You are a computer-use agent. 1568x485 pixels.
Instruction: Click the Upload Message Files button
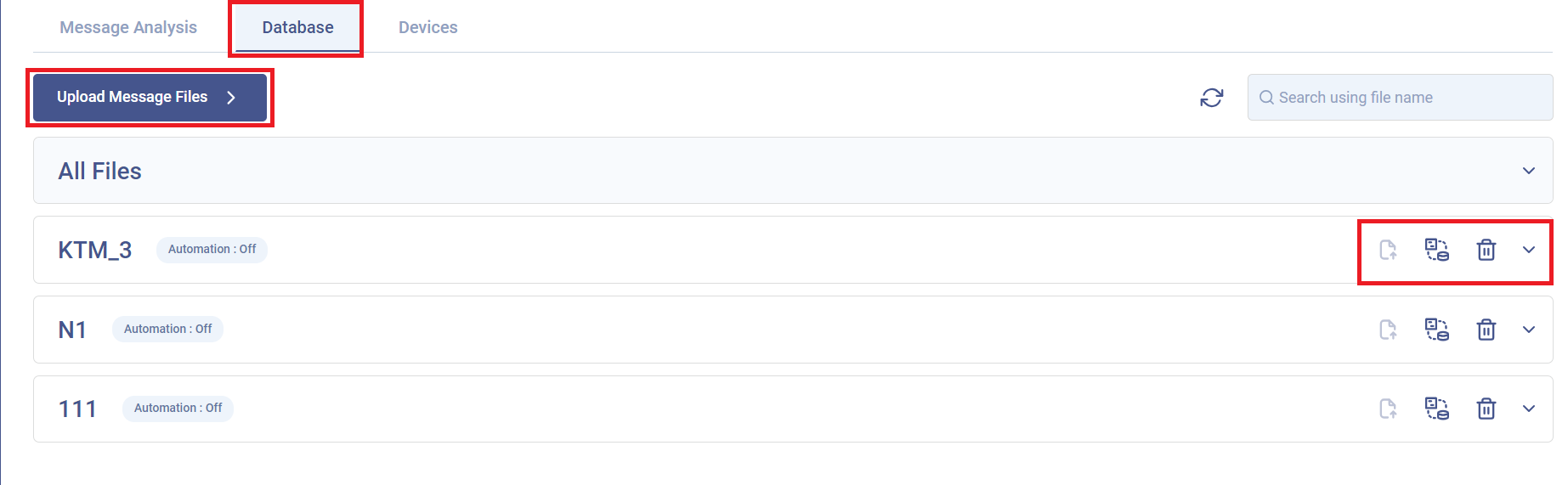150,98
